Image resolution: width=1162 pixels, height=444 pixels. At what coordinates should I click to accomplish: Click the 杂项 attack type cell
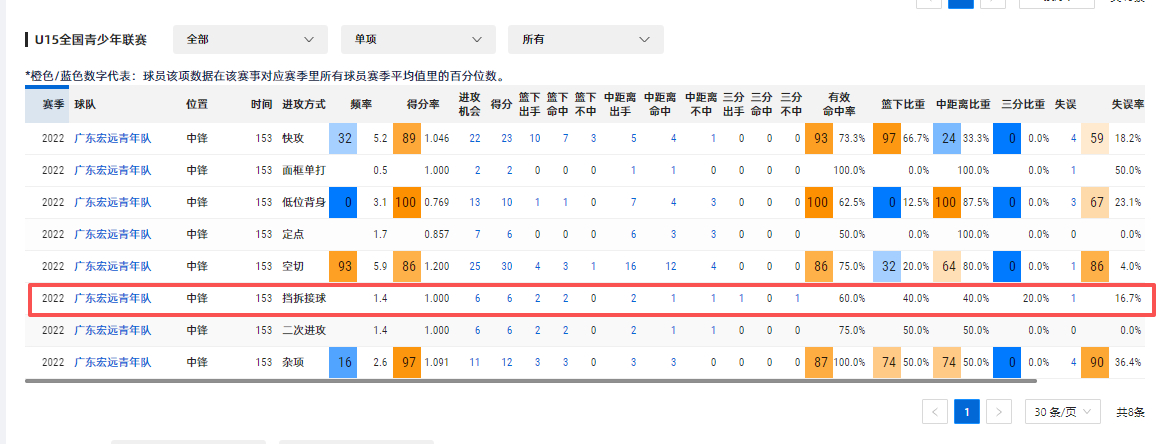293,362
